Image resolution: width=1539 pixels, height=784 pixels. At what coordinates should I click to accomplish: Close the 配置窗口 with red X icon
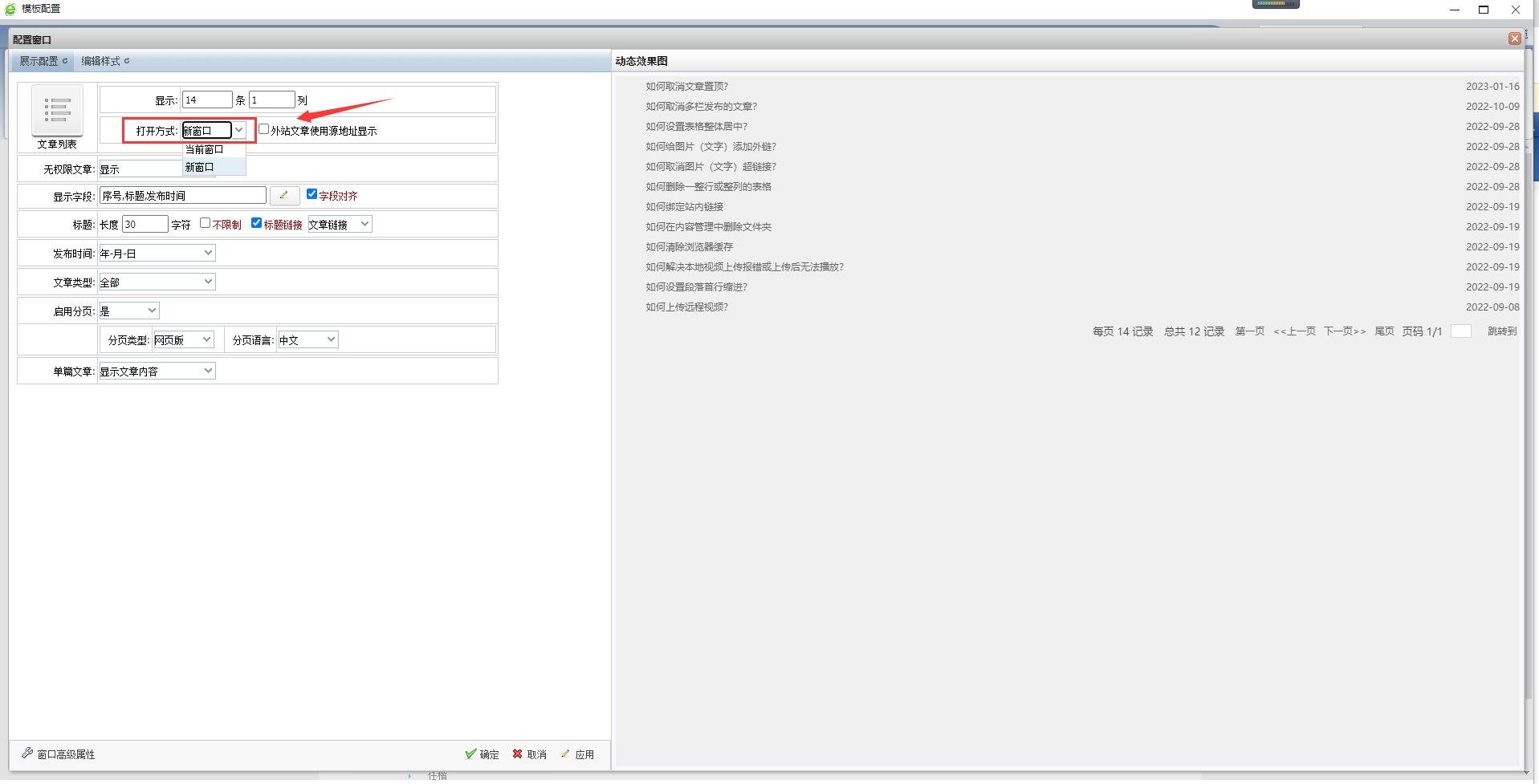[1514, 39]
